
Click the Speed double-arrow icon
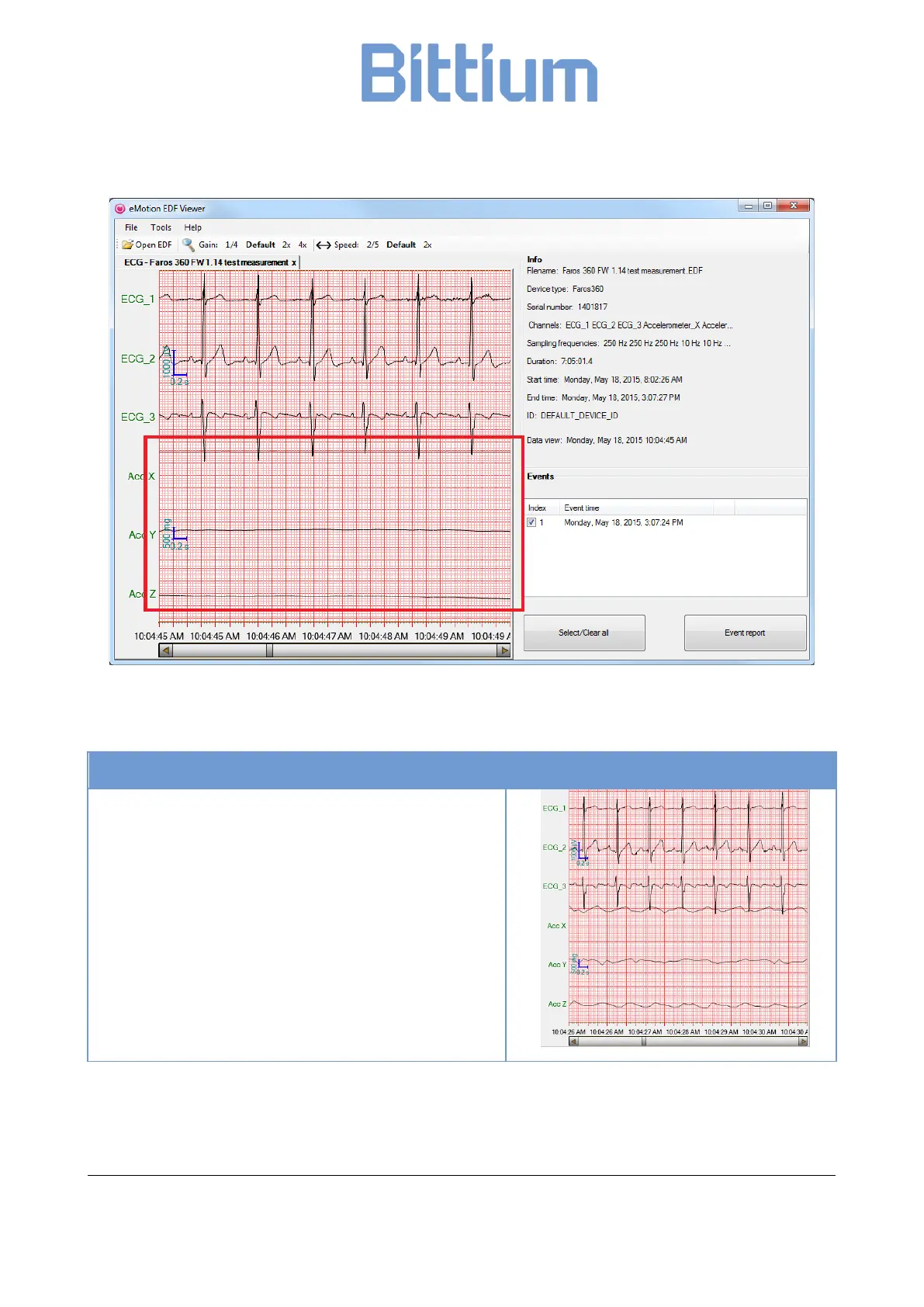(x=324, y=244)
